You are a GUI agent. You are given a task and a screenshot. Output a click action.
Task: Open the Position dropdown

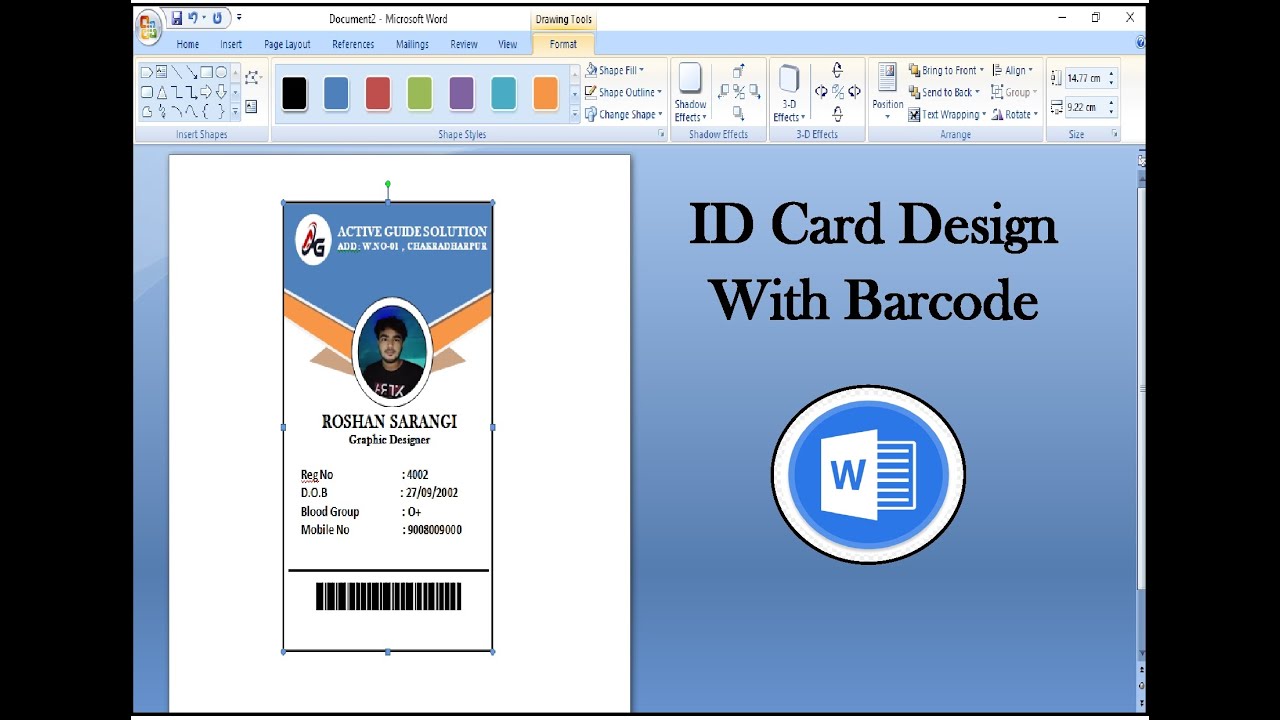(888, 92)
